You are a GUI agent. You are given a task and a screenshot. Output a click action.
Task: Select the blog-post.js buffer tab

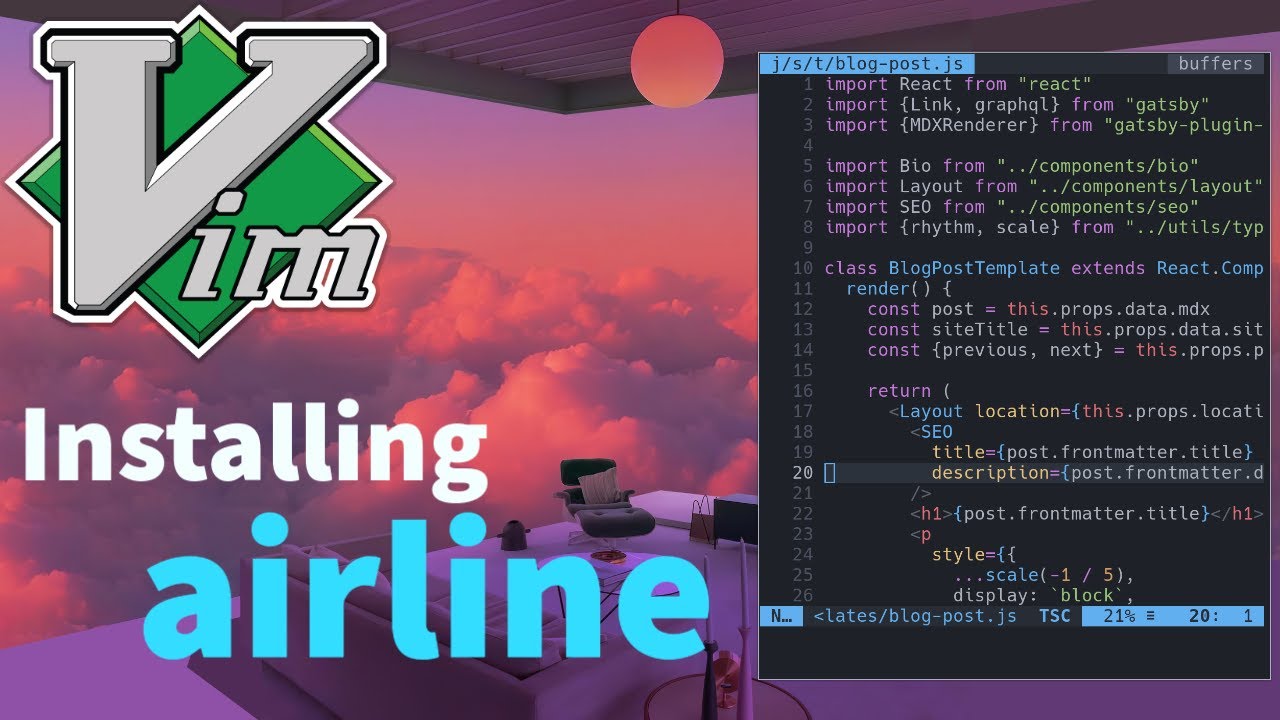866,63
